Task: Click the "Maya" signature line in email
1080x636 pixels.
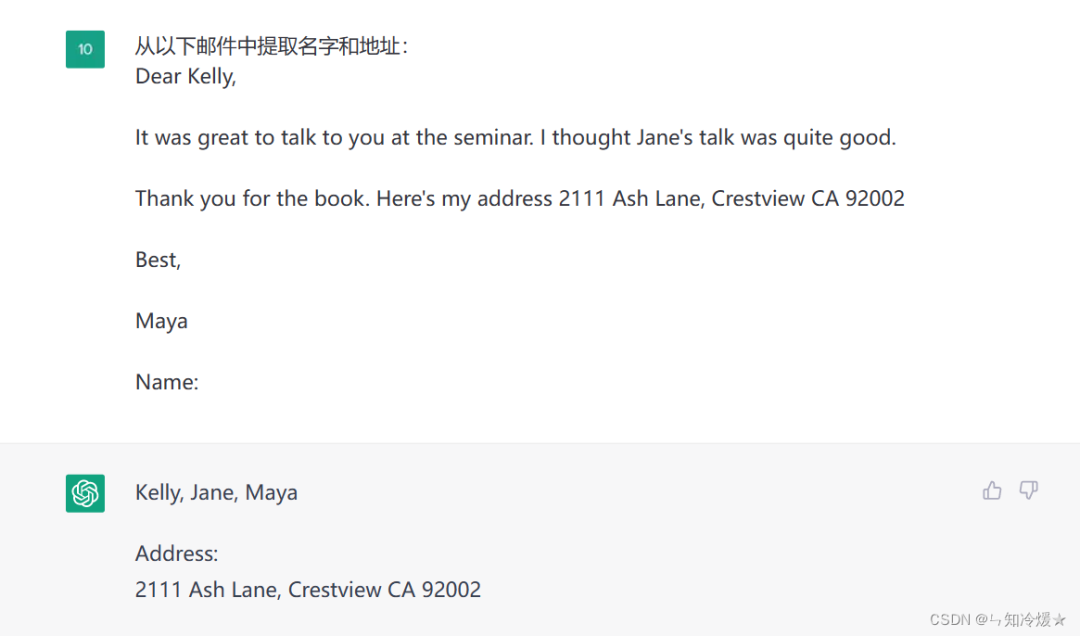Action: pyautogui.click(x=161, y=321)
